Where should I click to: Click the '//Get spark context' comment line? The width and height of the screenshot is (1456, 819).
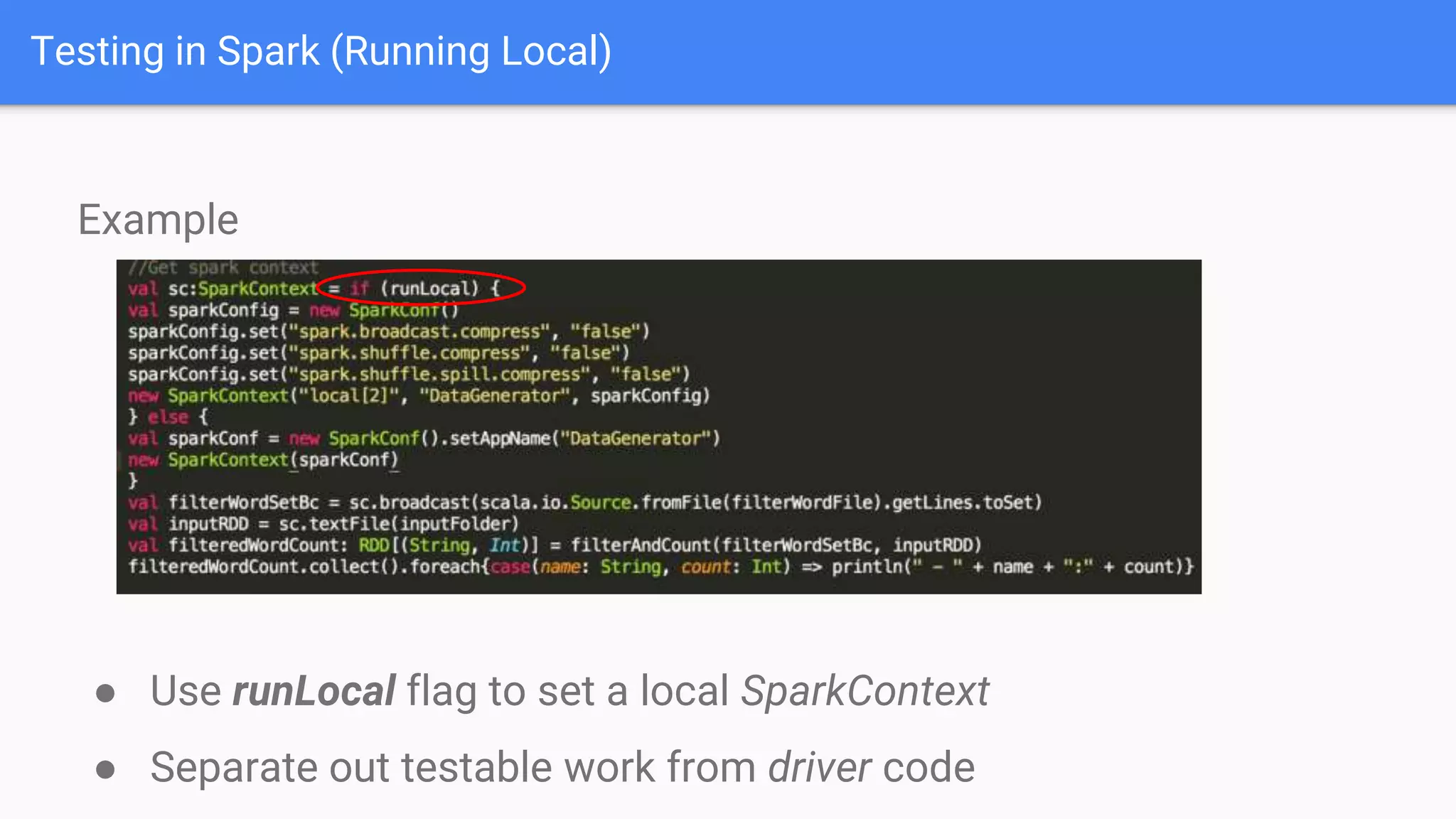[223, 268]
